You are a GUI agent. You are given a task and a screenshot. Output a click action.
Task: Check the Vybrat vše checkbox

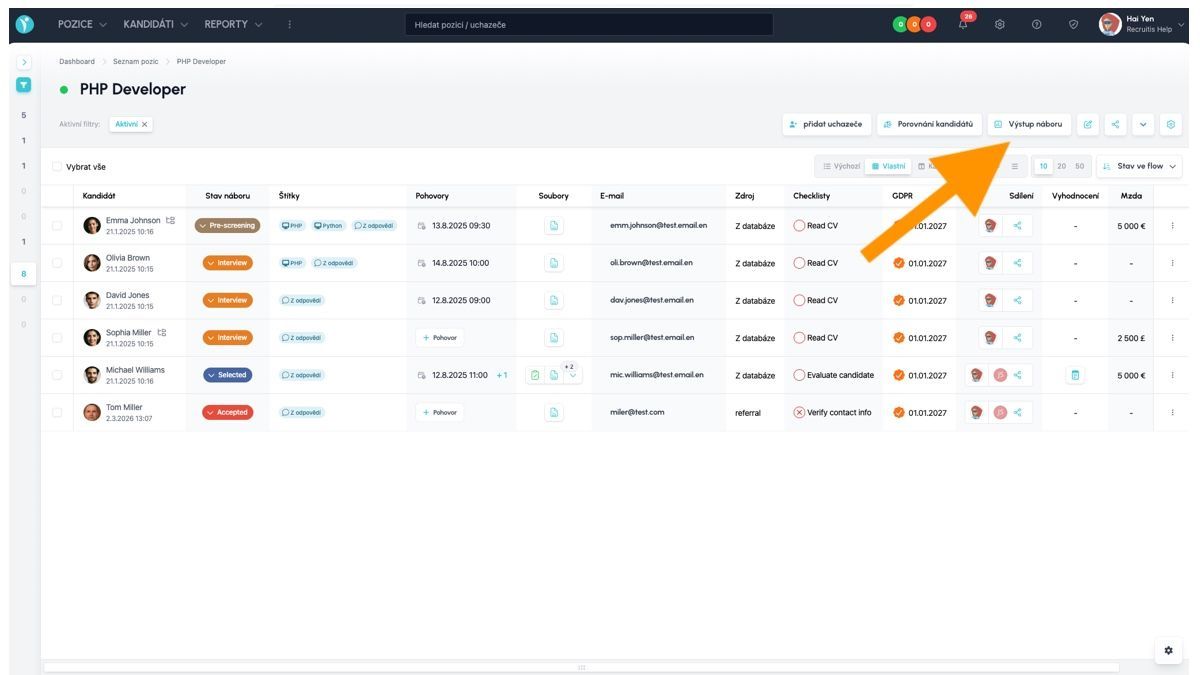point(57,166)
